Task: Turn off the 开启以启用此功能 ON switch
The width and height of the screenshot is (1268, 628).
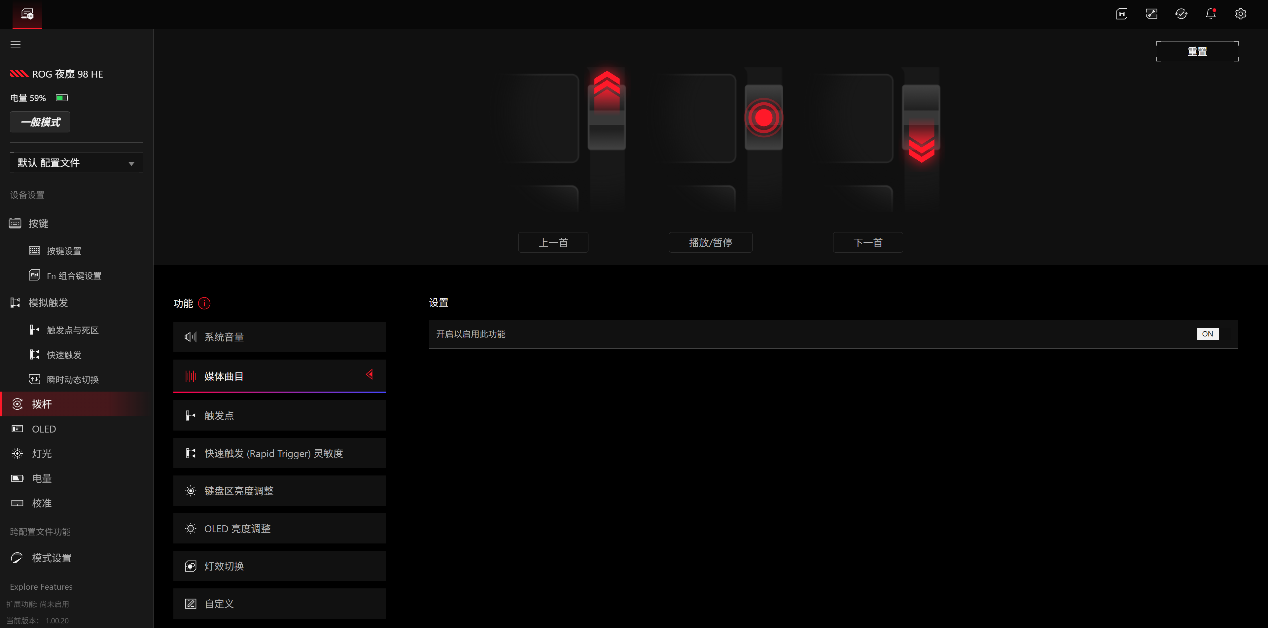Action: pyautogui.click(x=1207, y=334)
